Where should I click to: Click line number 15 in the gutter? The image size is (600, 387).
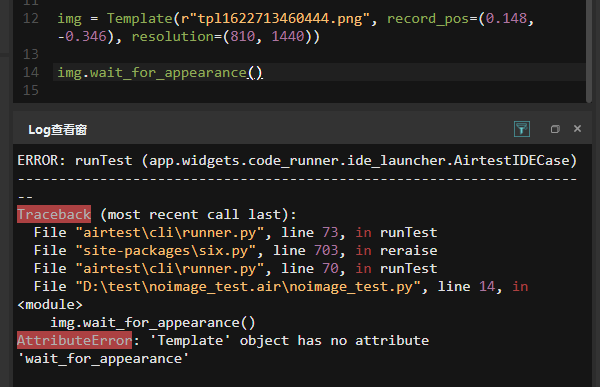pos(31,90)
